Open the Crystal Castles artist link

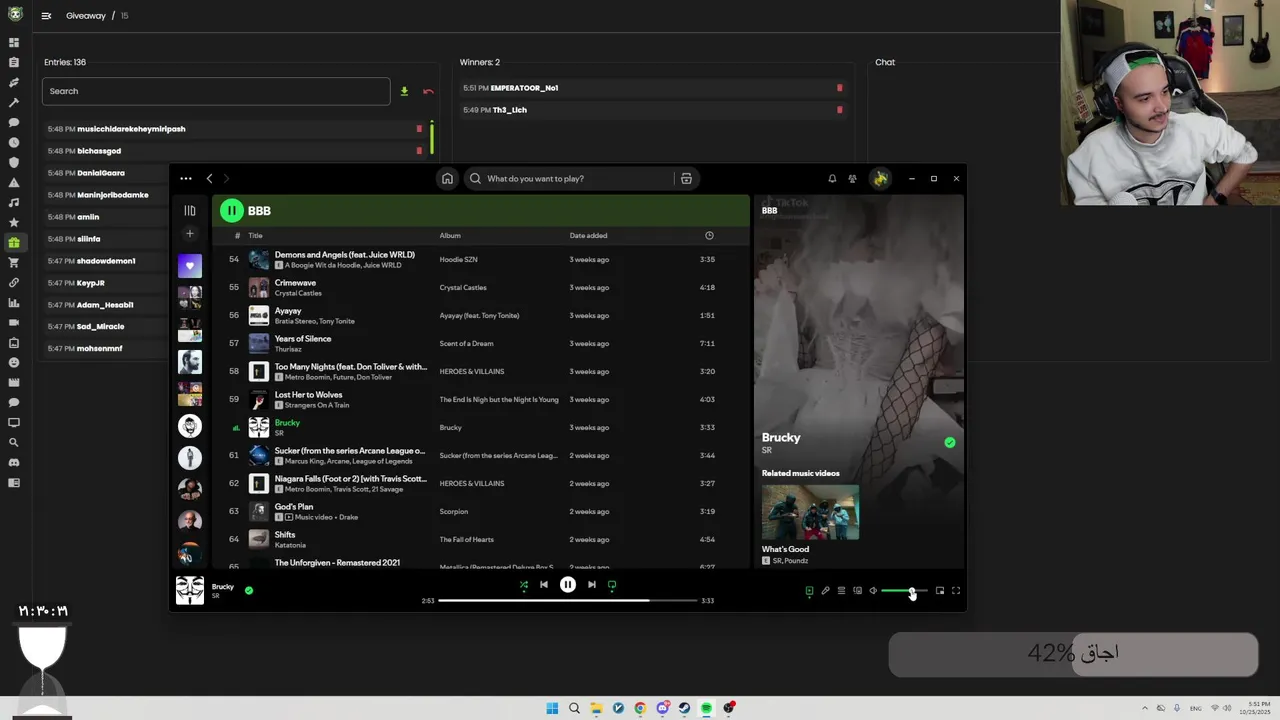pyautogui.click(x=298, y=294)
